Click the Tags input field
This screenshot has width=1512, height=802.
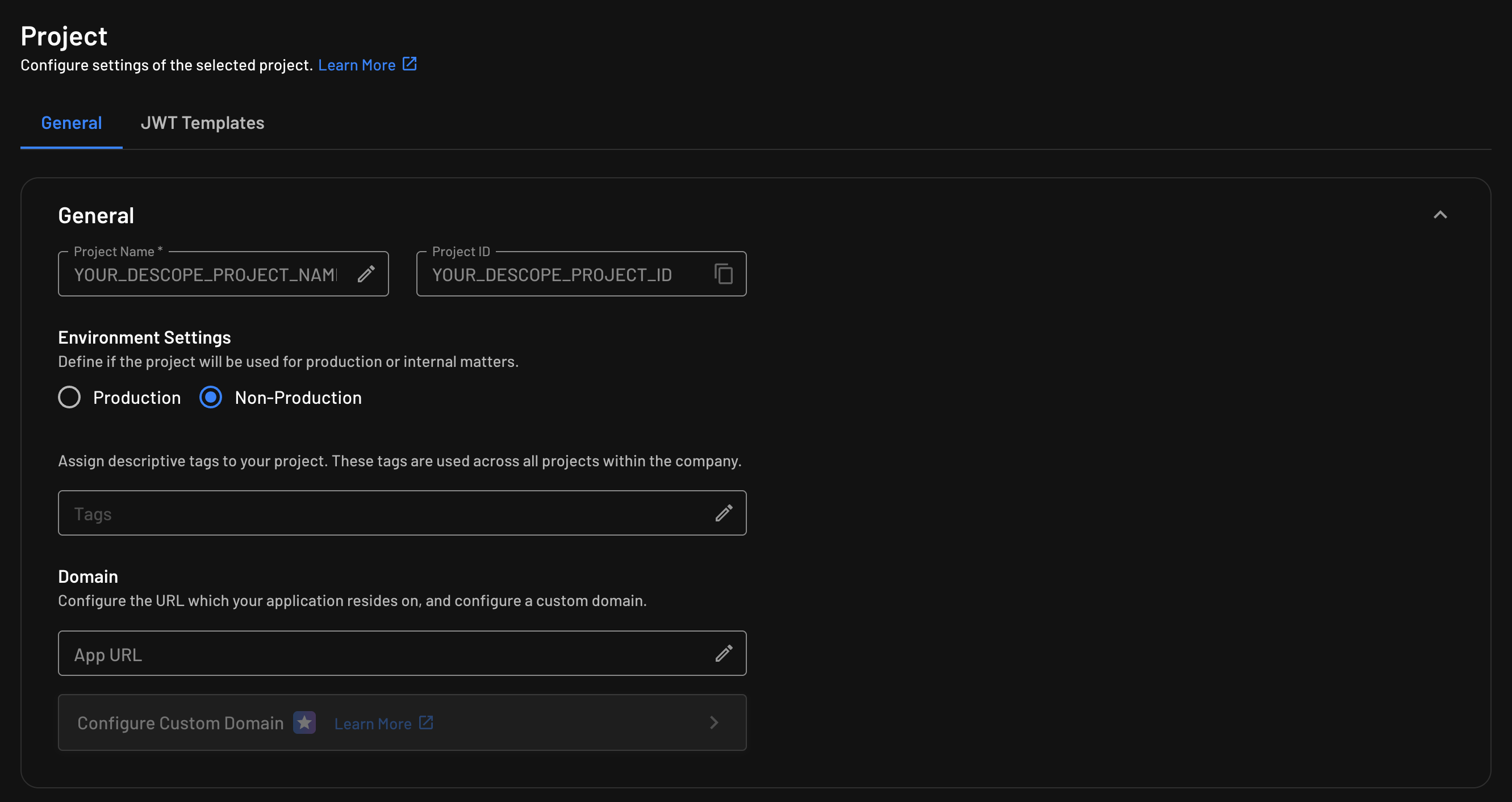(x=352, y=512)
